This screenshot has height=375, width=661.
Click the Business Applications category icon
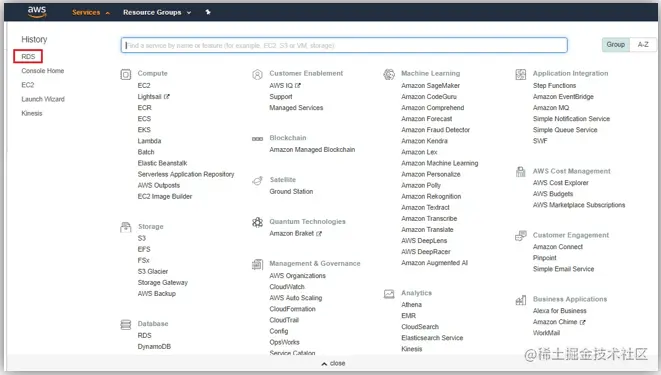coord(521,300)
